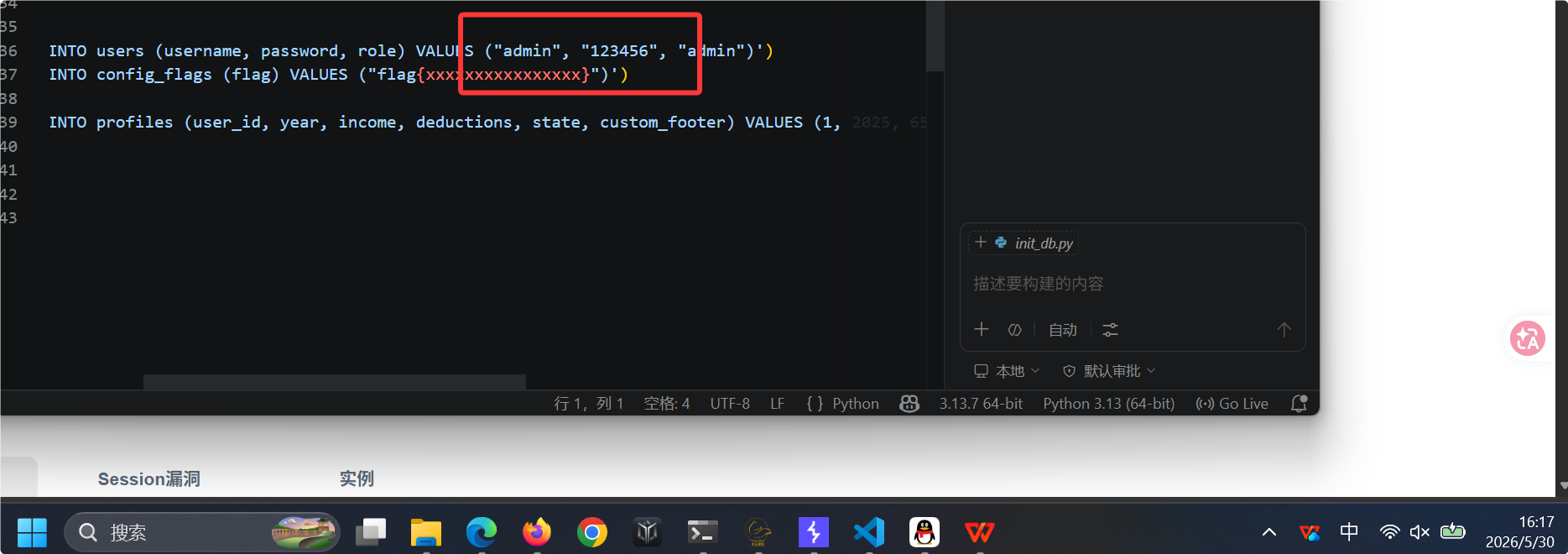Click the 实例 heading
The image size is (1568, 554).
(x=357, y=478)
